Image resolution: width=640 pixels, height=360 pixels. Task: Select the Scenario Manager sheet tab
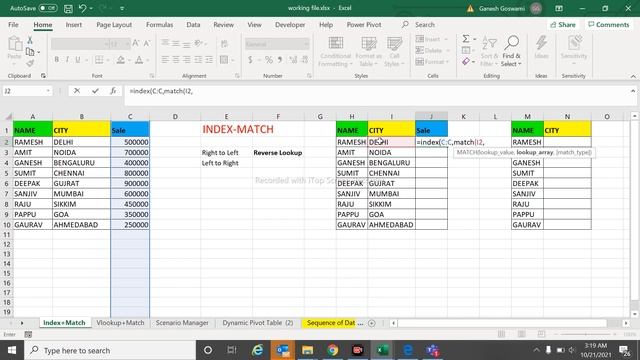point(182,323)
